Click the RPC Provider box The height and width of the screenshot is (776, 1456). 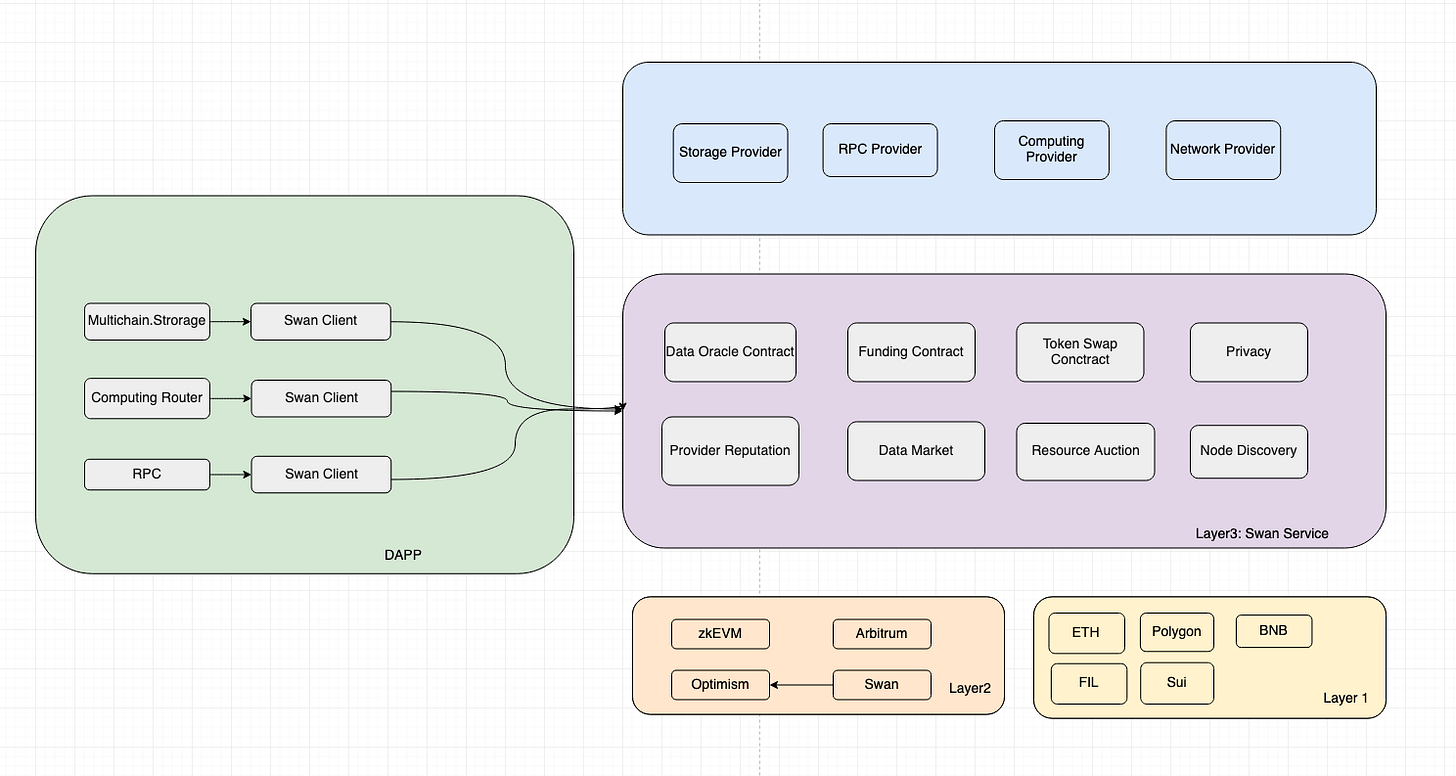point(880,150)
